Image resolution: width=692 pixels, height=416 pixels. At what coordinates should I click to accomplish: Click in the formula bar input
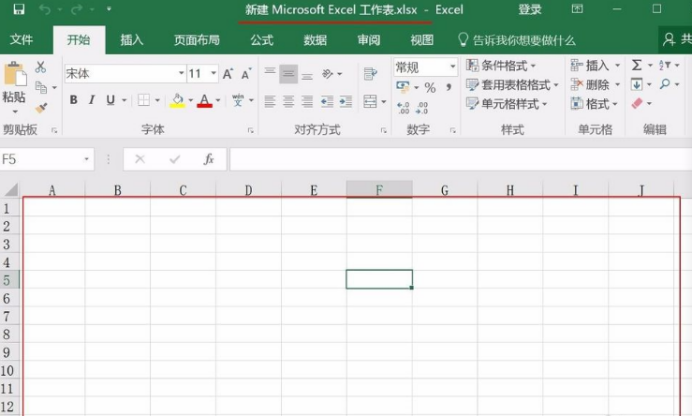(460, 159)
